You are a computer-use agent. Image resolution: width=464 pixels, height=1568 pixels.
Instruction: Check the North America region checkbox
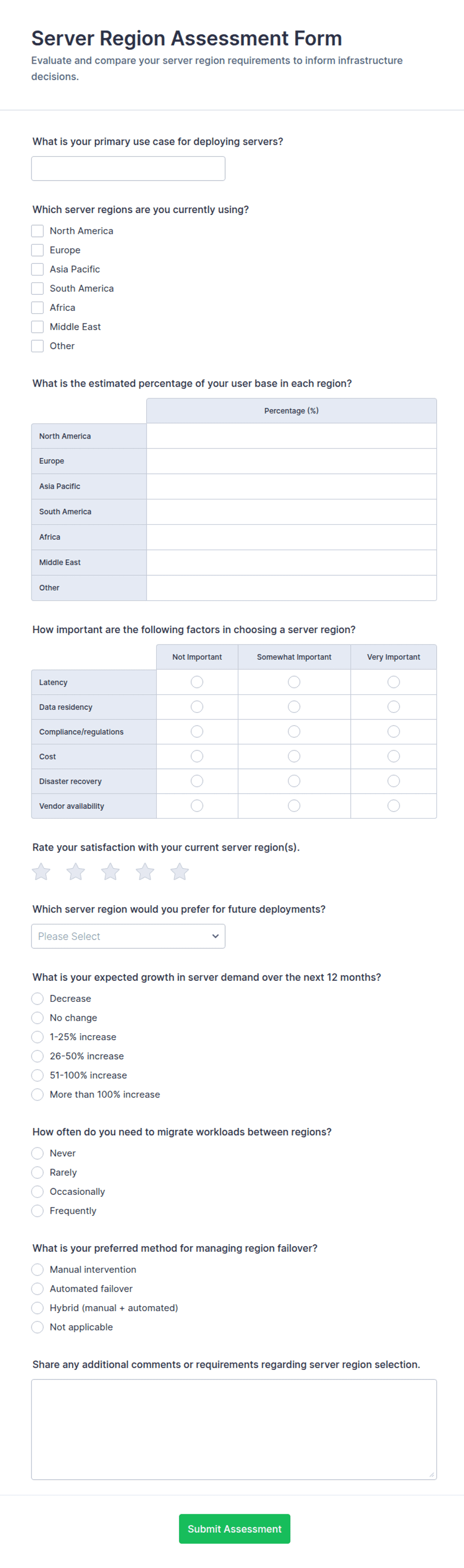click(x=37, y=230)
